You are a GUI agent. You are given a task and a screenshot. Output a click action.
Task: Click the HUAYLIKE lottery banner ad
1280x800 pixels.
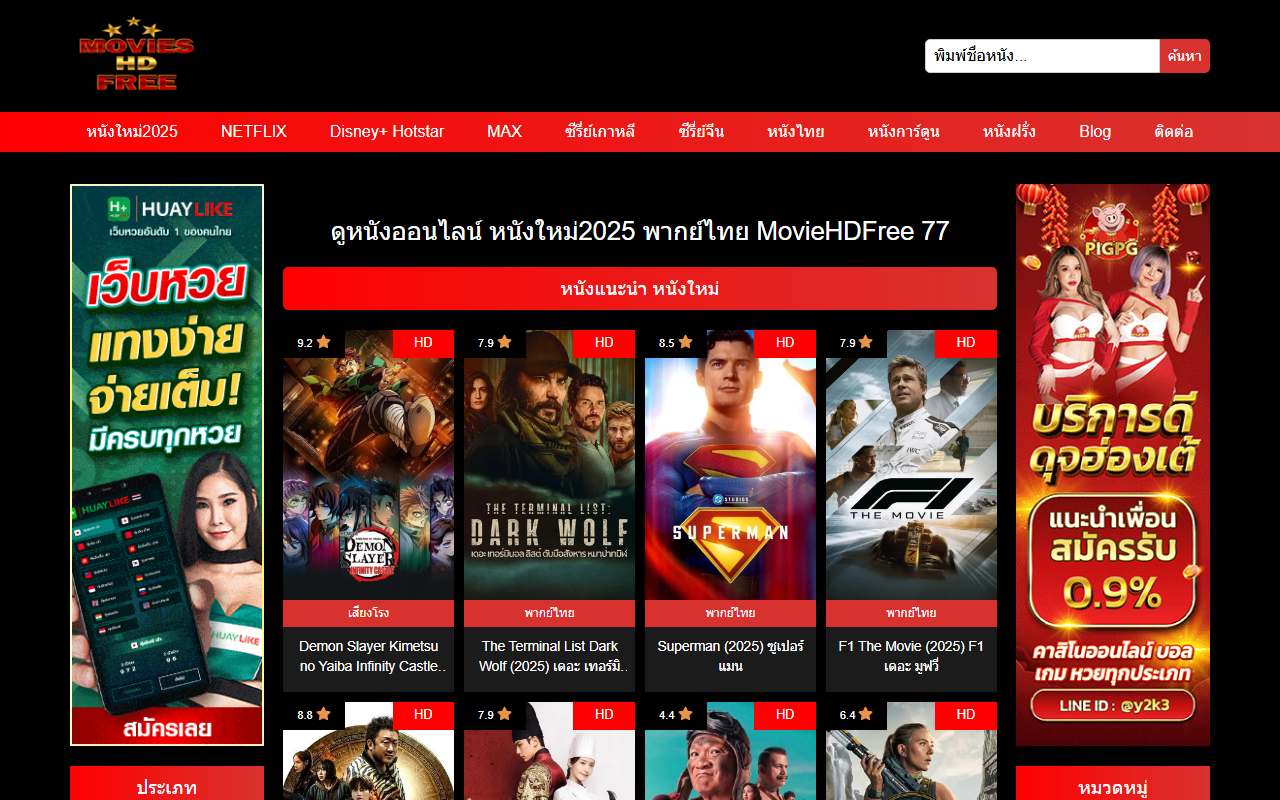[167, 465]
